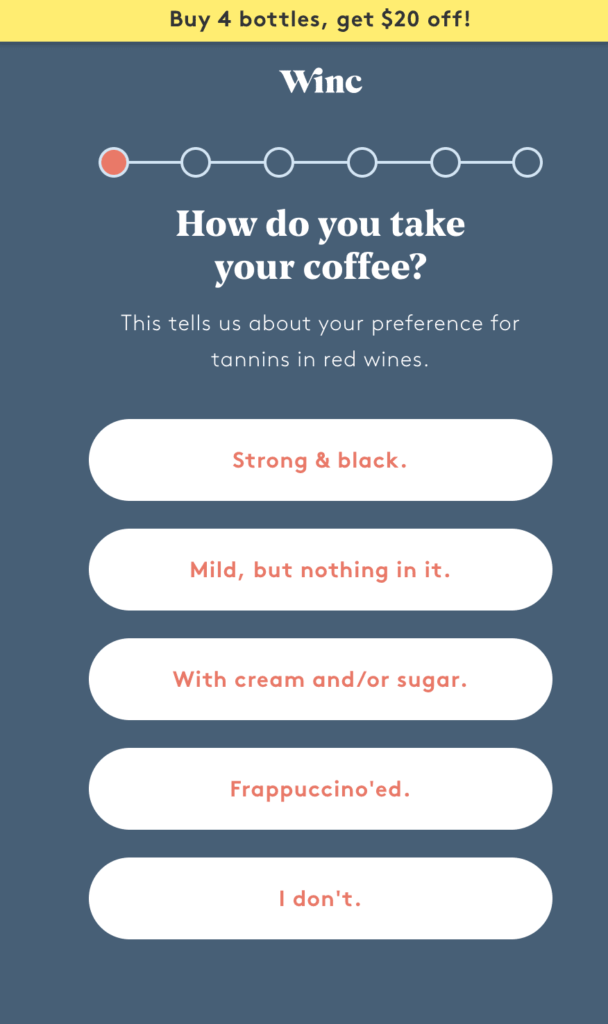
Task: Click the "How do you take your coffee?" heading
Action: [320, 246]
